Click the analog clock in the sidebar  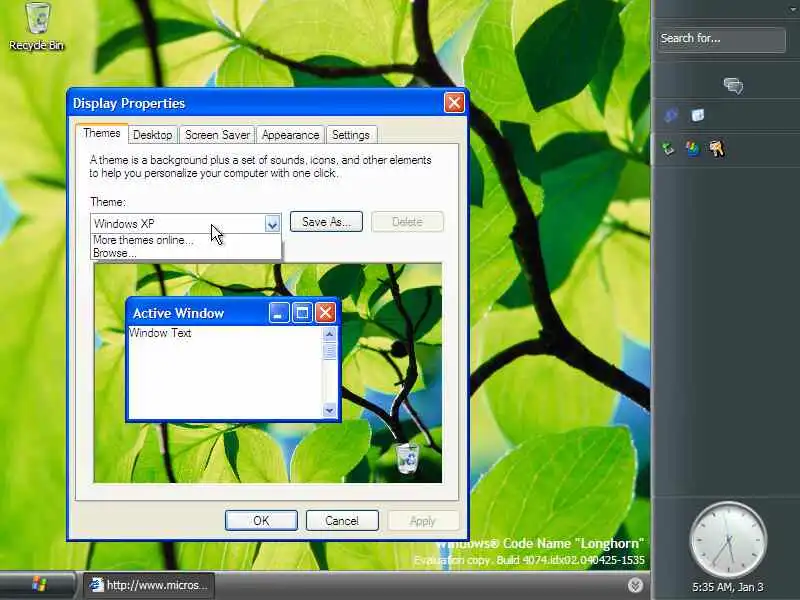tap(728, 540)
